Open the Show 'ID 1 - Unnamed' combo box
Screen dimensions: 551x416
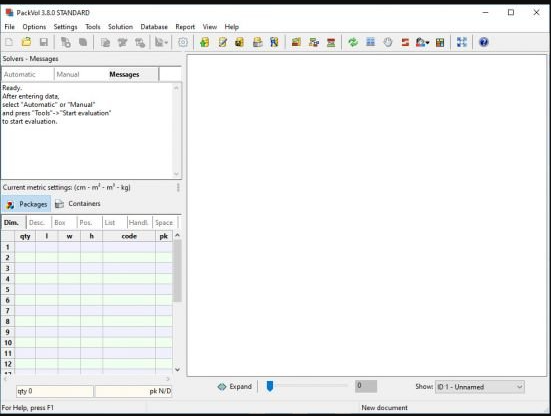(480, 387)
